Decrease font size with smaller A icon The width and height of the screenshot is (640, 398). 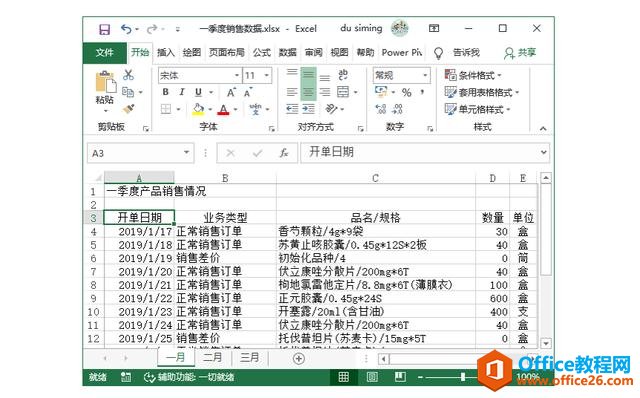pos(248,93)
